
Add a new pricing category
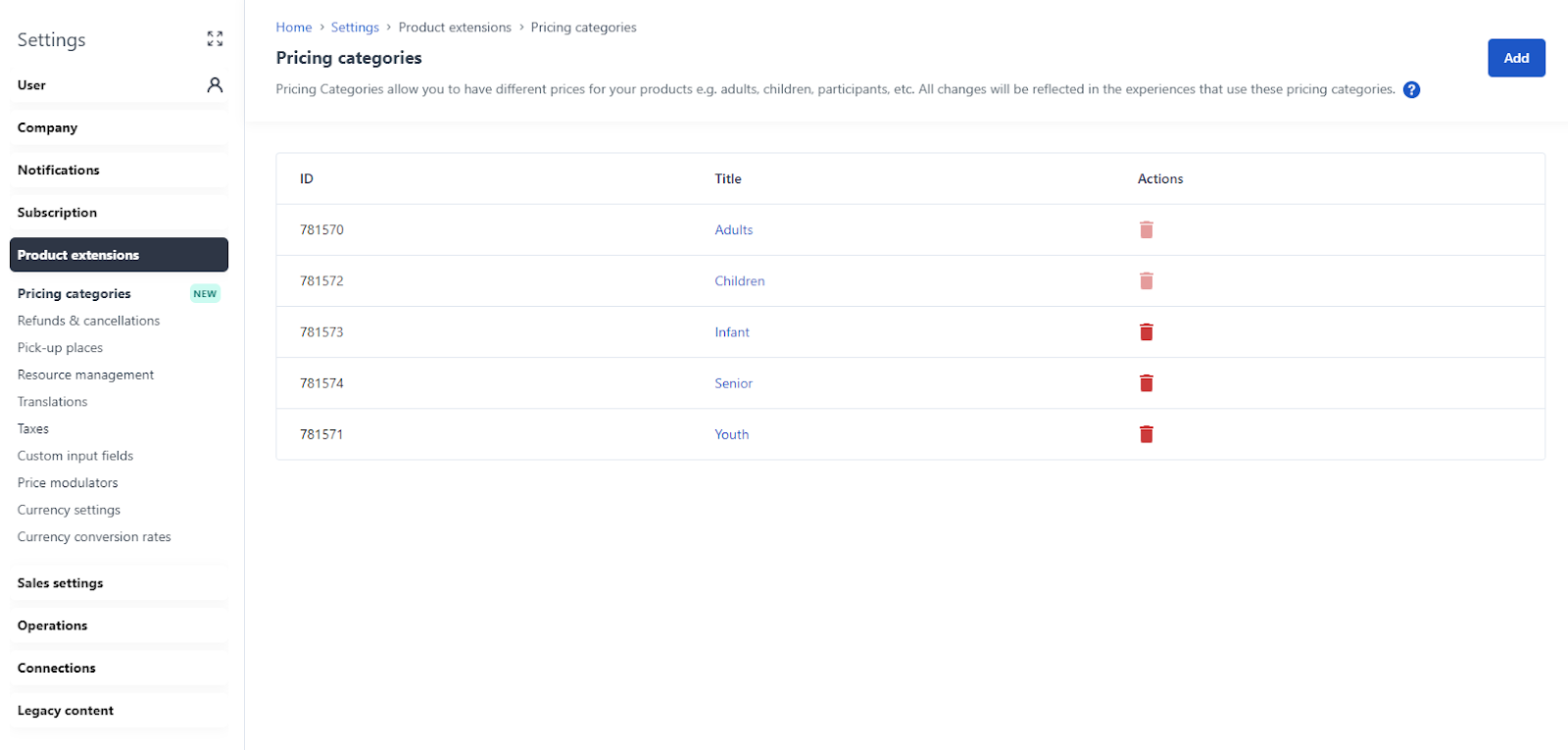point(1515,58)
